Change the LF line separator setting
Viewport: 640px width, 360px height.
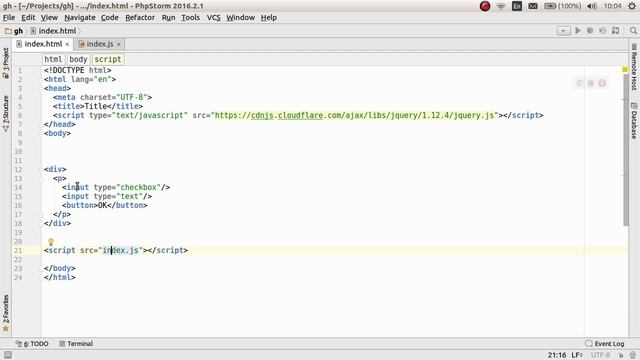tap(576, 355)
